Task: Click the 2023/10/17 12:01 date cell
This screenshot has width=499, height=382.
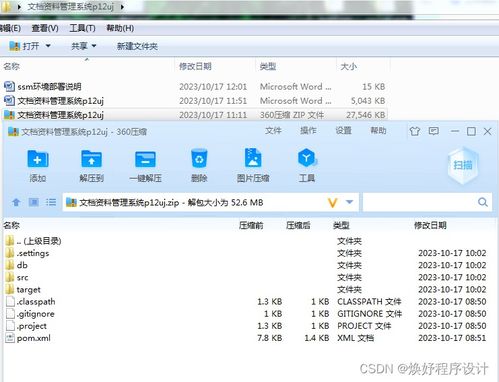Action: [213, 87]
